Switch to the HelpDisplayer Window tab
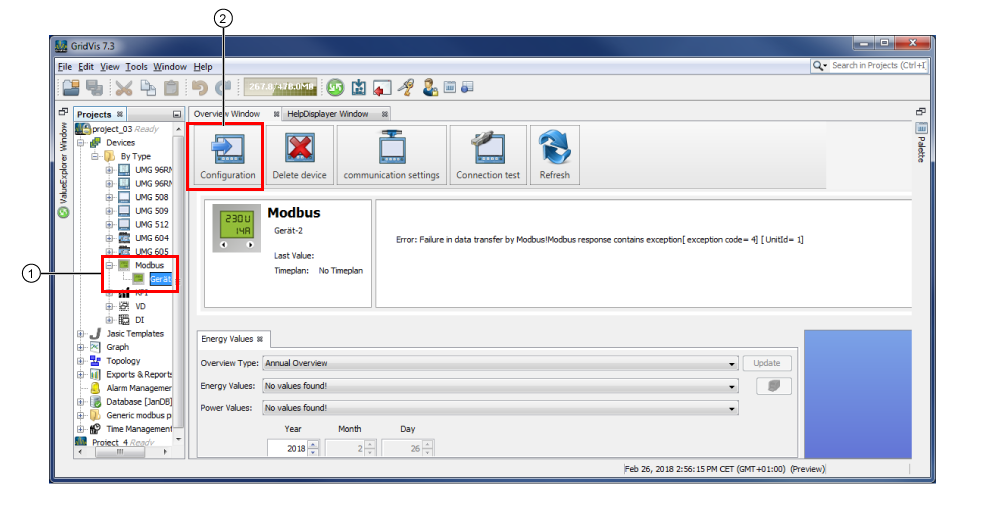984x526 pixels. point(327,114)
